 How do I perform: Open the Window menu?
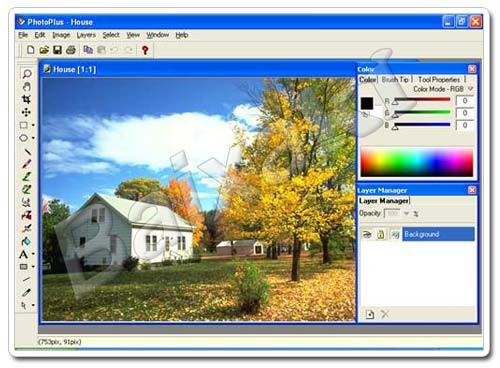[158, 35]
